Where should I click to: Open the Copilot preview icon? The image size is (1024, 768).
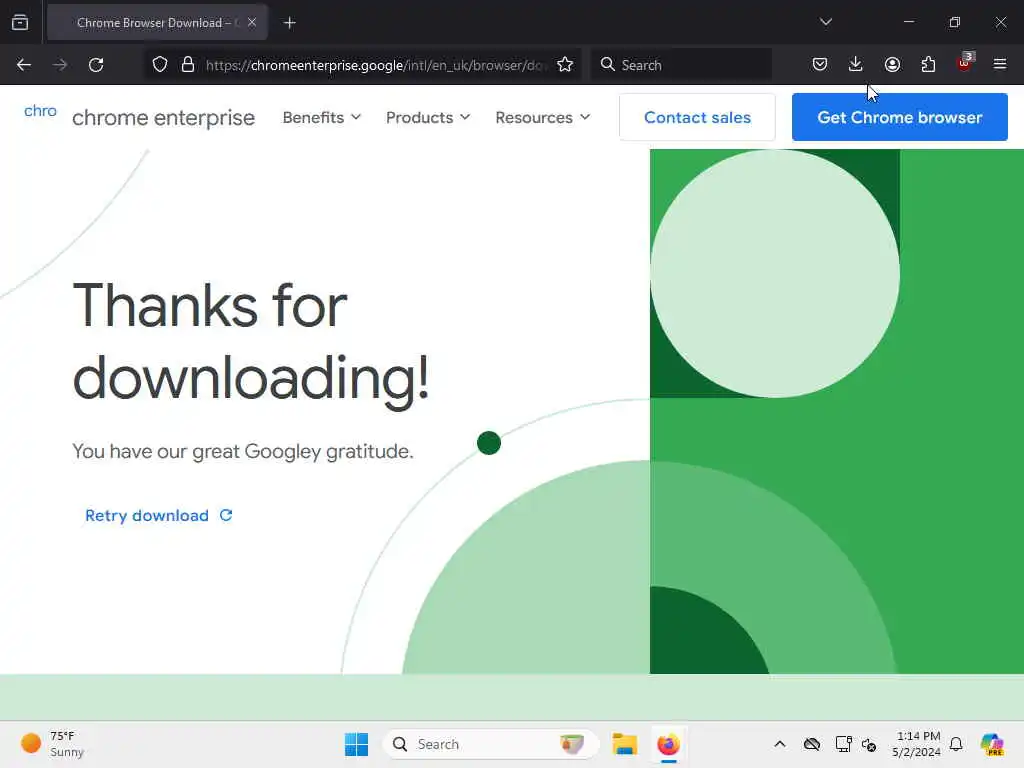(991, 744)
